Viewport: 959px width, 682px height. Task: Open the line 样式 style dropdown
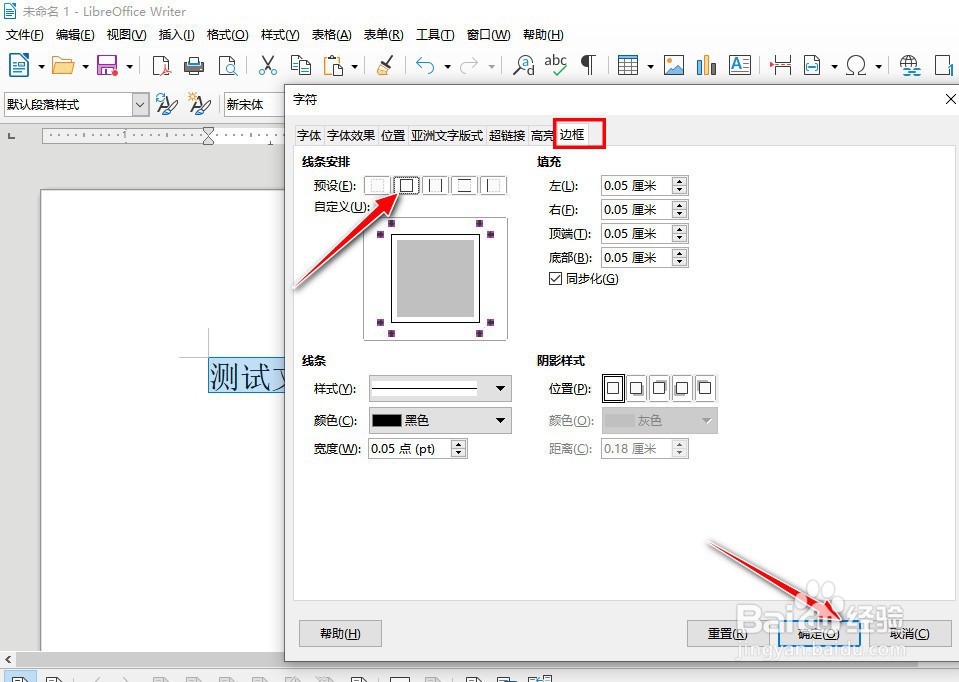tap(440, 388)
